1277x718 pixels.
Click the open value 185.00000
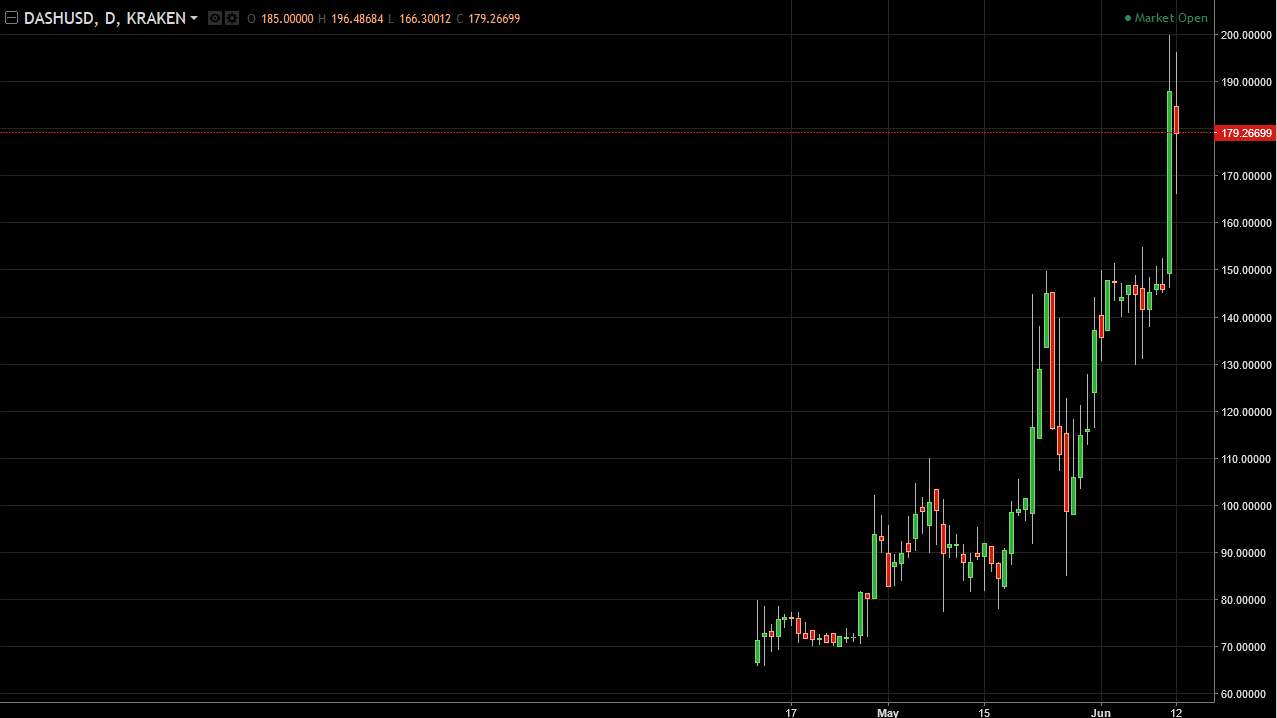(287, 18)
